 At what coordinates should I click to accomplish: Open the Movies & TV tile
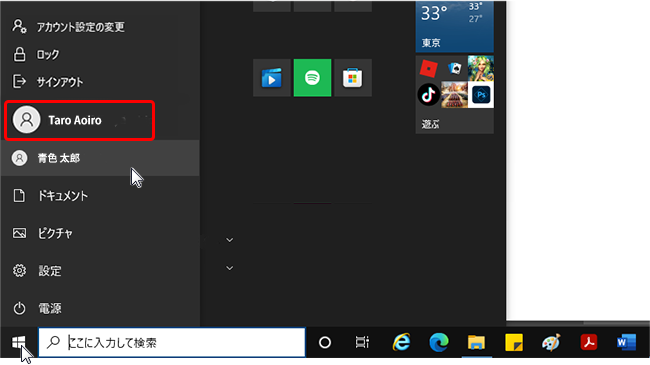click(x=272, y=78)
